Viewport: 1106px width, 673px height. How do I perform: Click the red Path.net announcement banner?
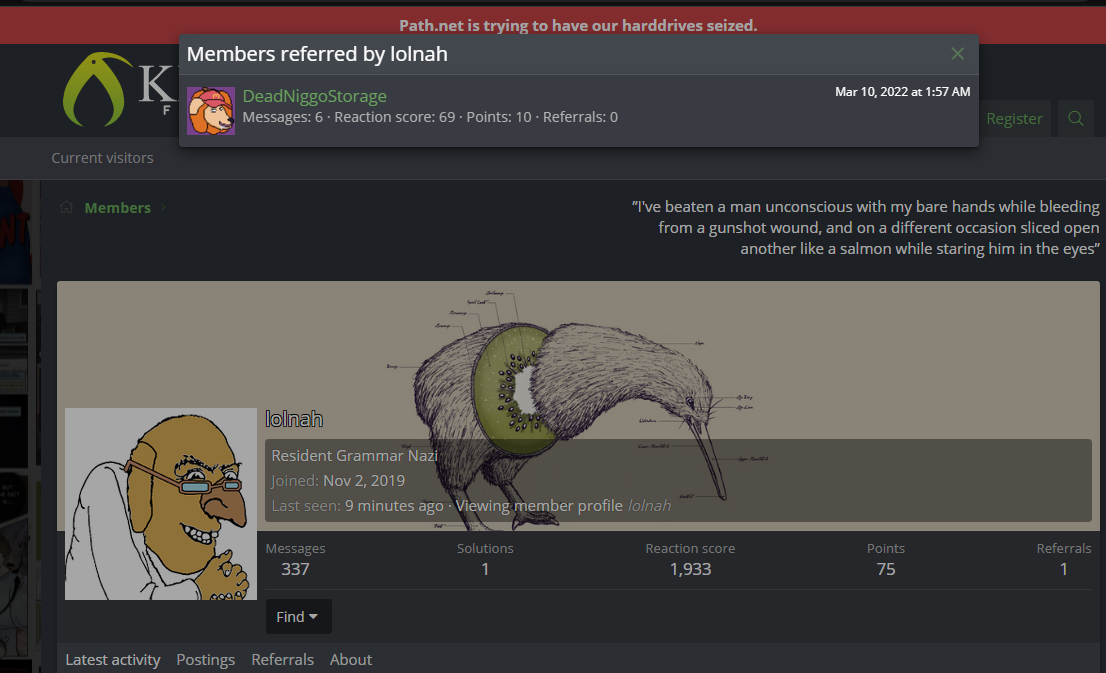coord(578,25)
